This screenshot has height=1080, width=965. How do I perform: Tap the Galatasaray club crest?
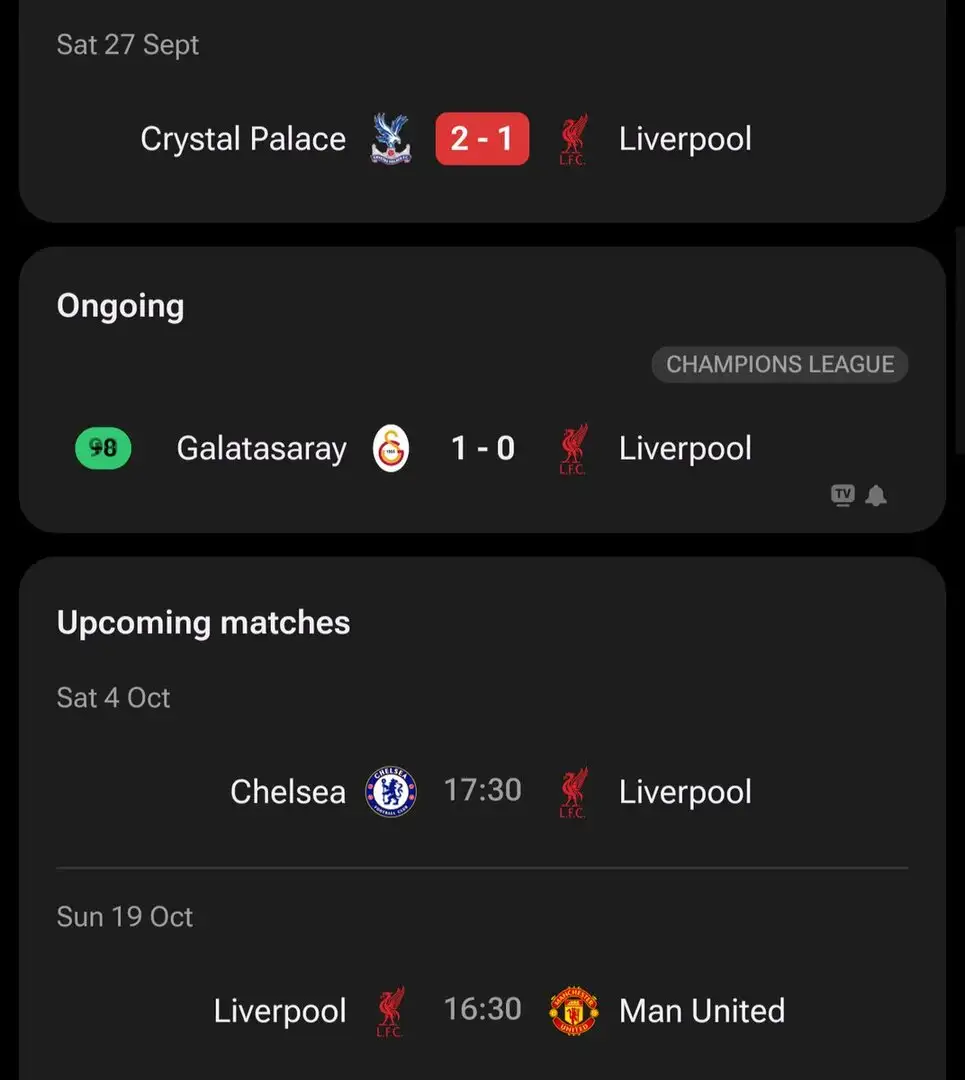391,449
